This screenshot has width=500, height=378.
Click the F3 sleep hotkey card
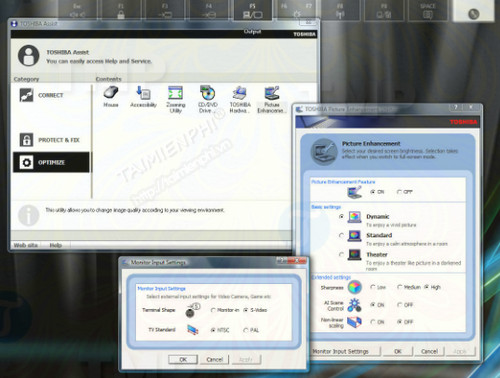click(165, 9)
